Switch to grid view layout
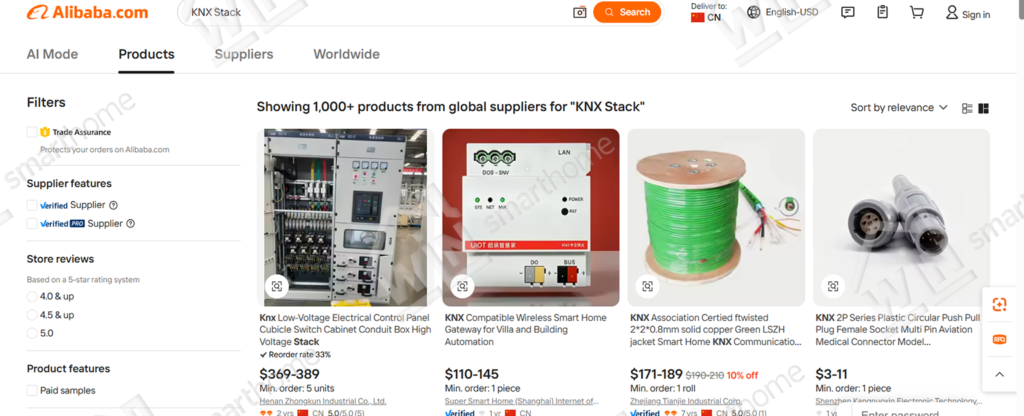This screenshot has height=416, width=1024. point(984,108)
